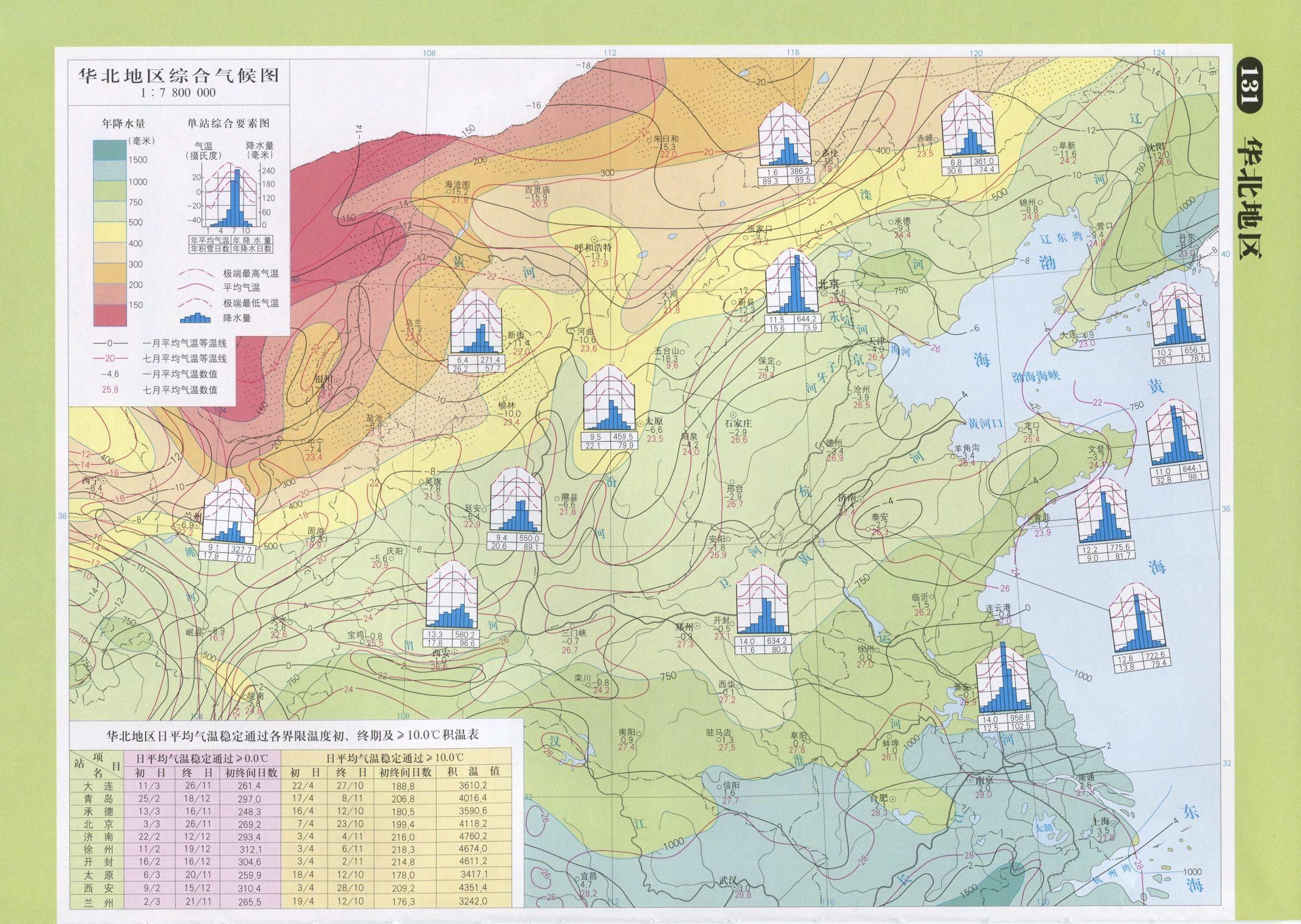
Task: Open the sample climate chart in the legend
Action: pos(231,196)
